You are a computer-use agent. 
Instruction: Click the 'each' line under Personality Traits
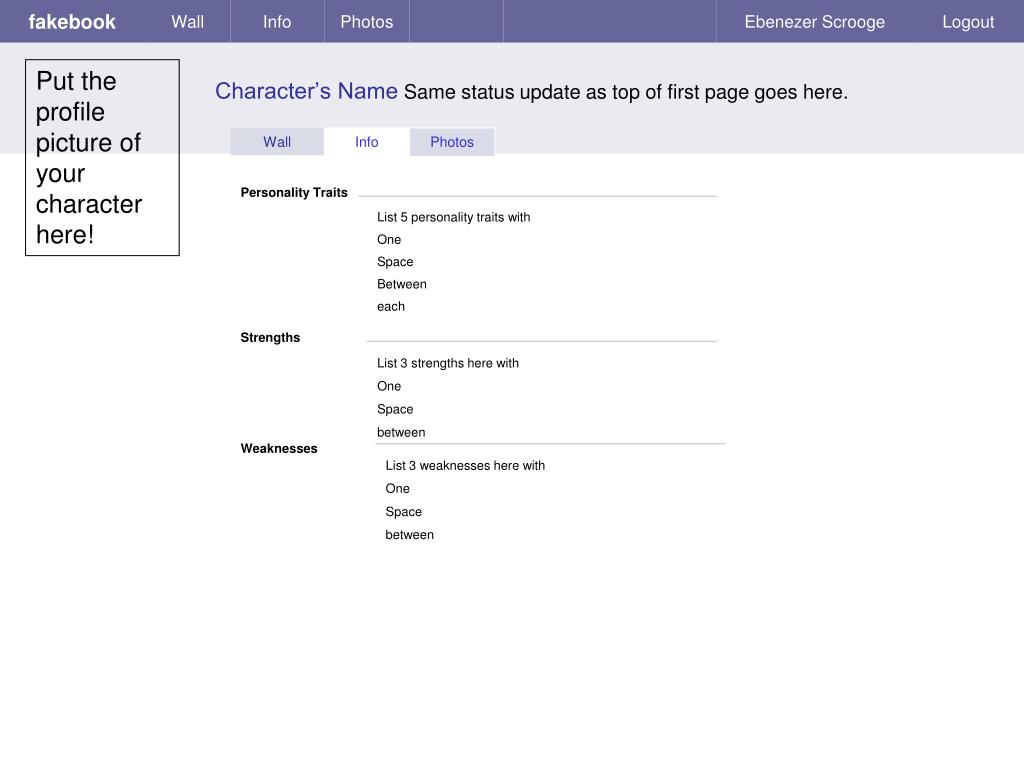pos(391,307)
